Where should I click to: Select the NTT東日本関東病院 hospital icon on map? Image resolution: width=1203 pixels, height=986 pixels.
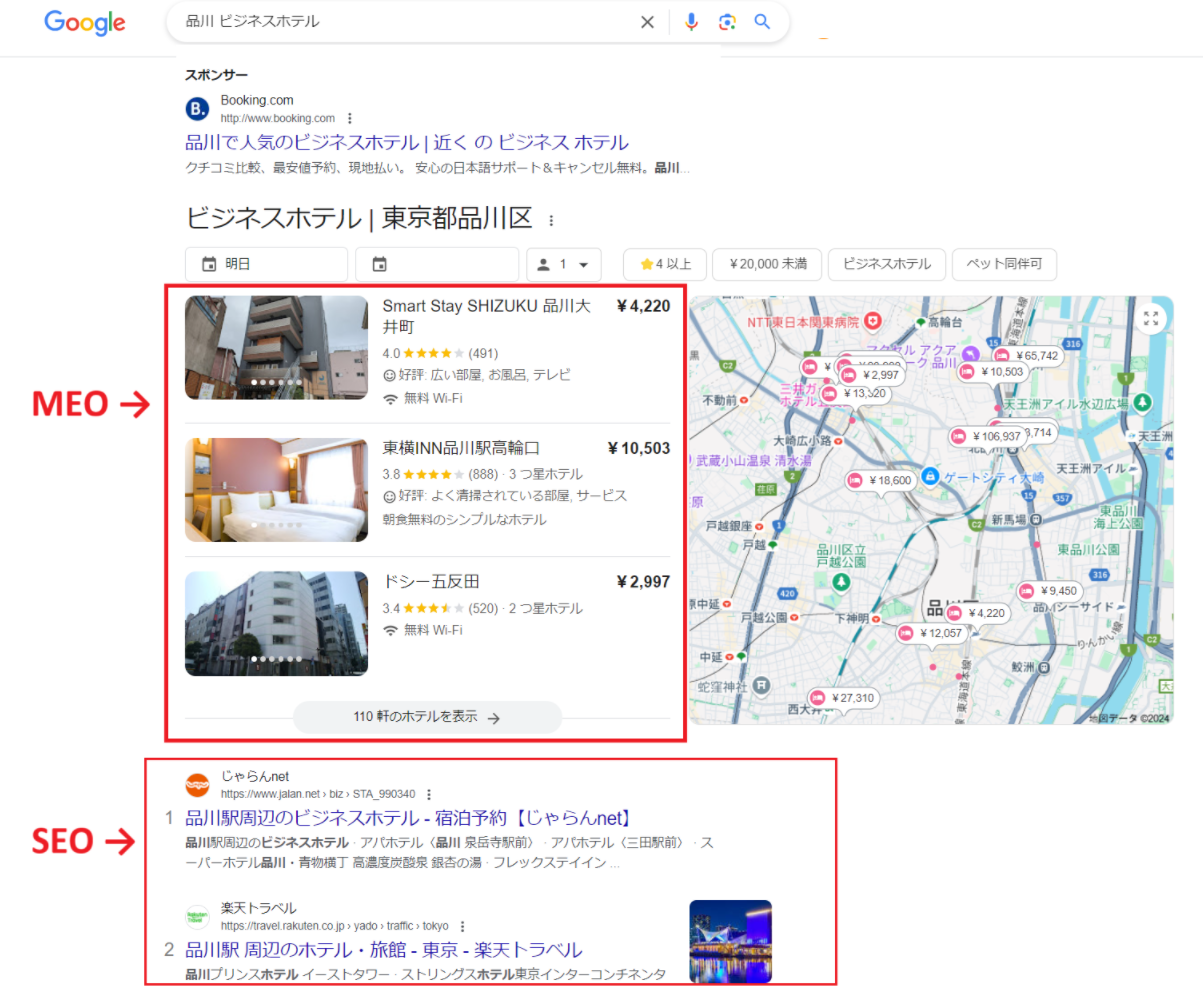(x=873, y=321)
